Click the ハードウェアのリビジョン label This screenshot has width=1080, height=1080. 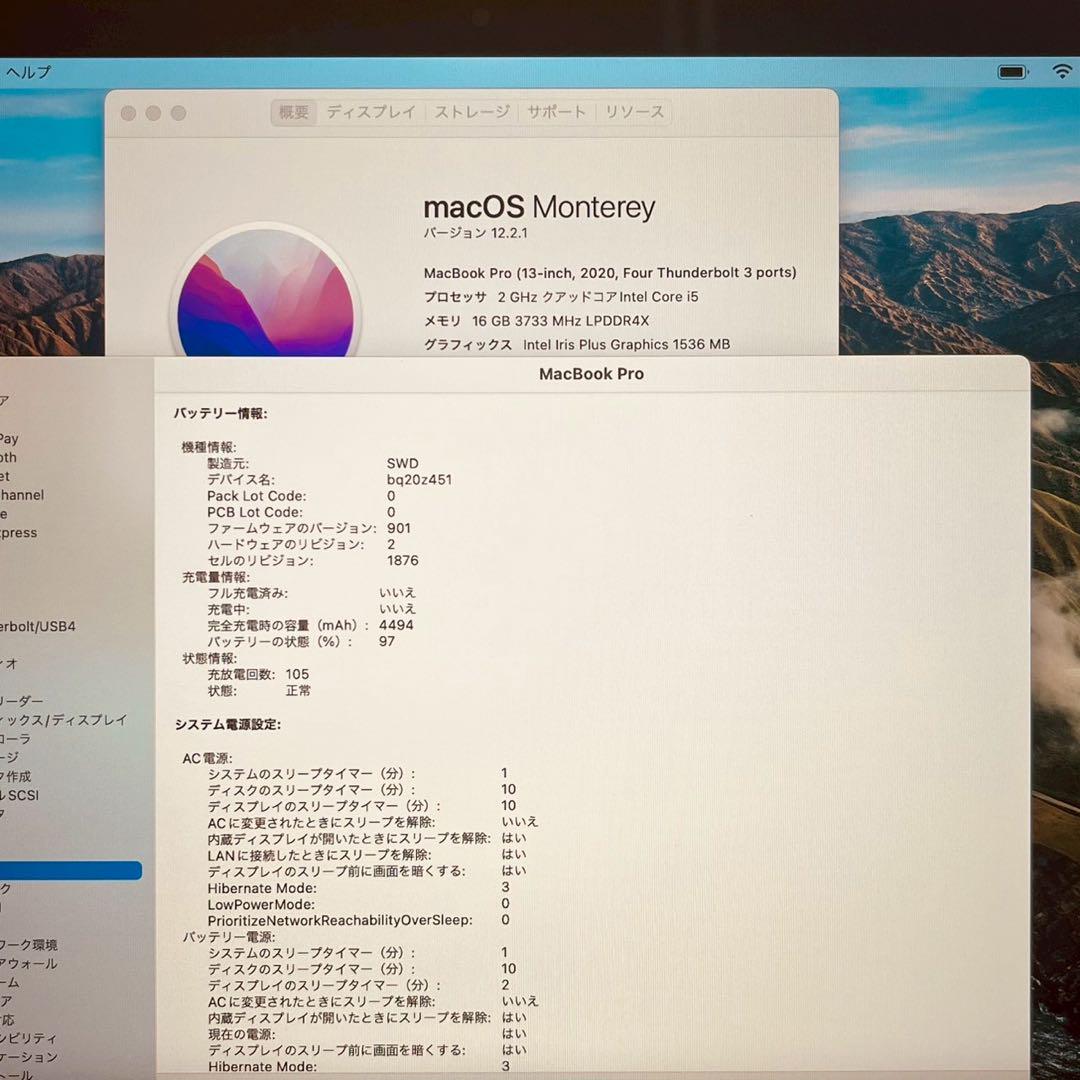[x=286, y=545]
